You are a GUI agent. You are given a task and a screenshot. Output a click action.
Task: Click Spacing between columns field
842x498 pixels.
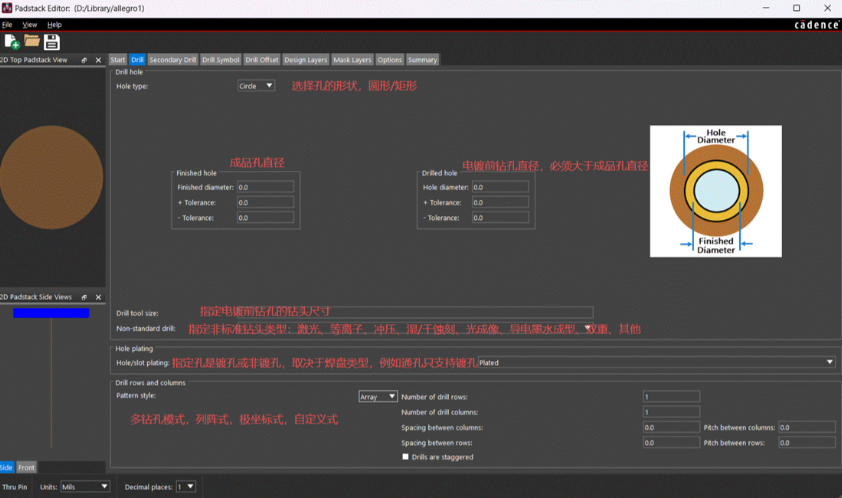(x=671, y=428)
